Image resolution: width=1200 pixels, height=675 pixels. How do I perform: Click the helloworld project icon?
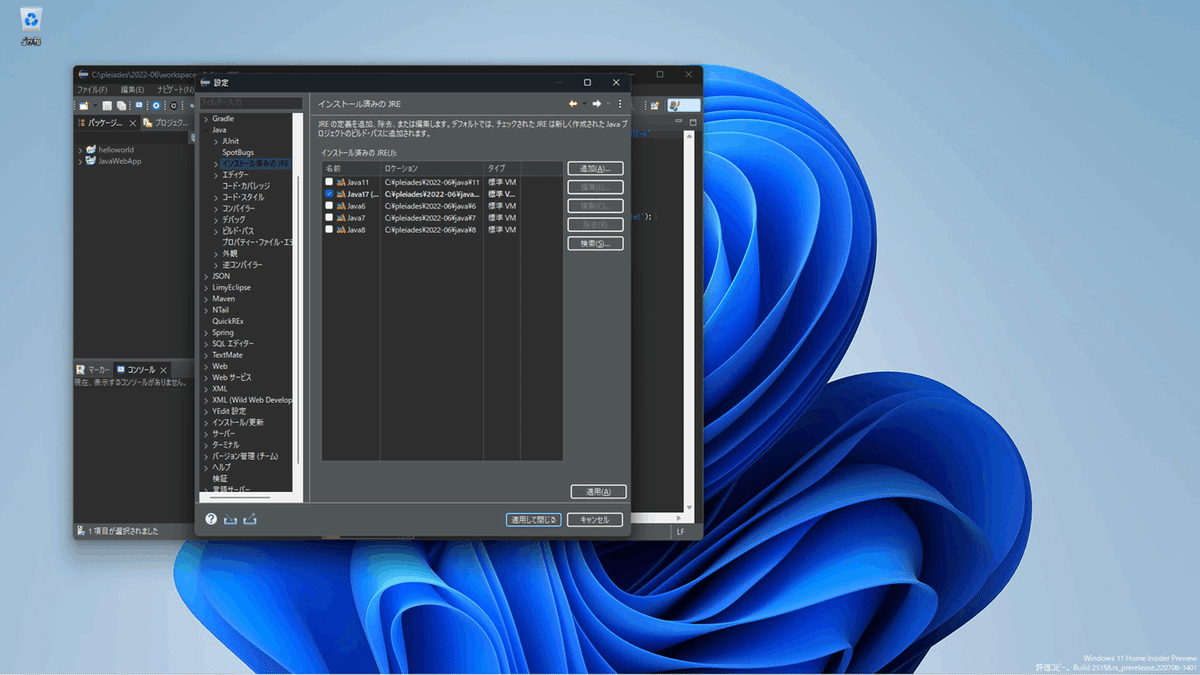pyautogui.click(x=91, y=150)
